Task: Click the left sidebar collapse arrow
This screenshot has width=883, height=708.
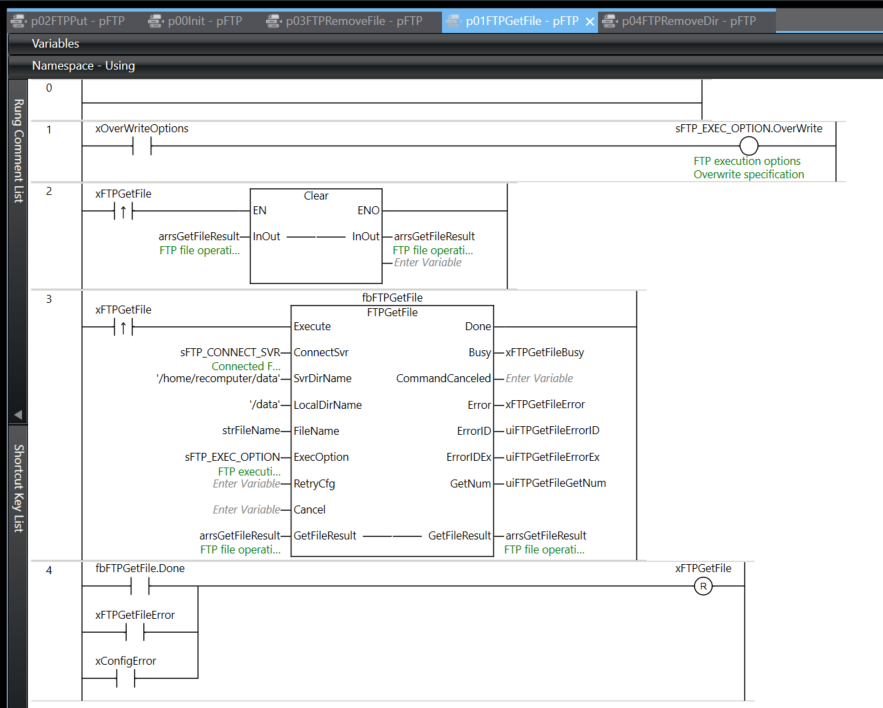Action: click(17, 415)
